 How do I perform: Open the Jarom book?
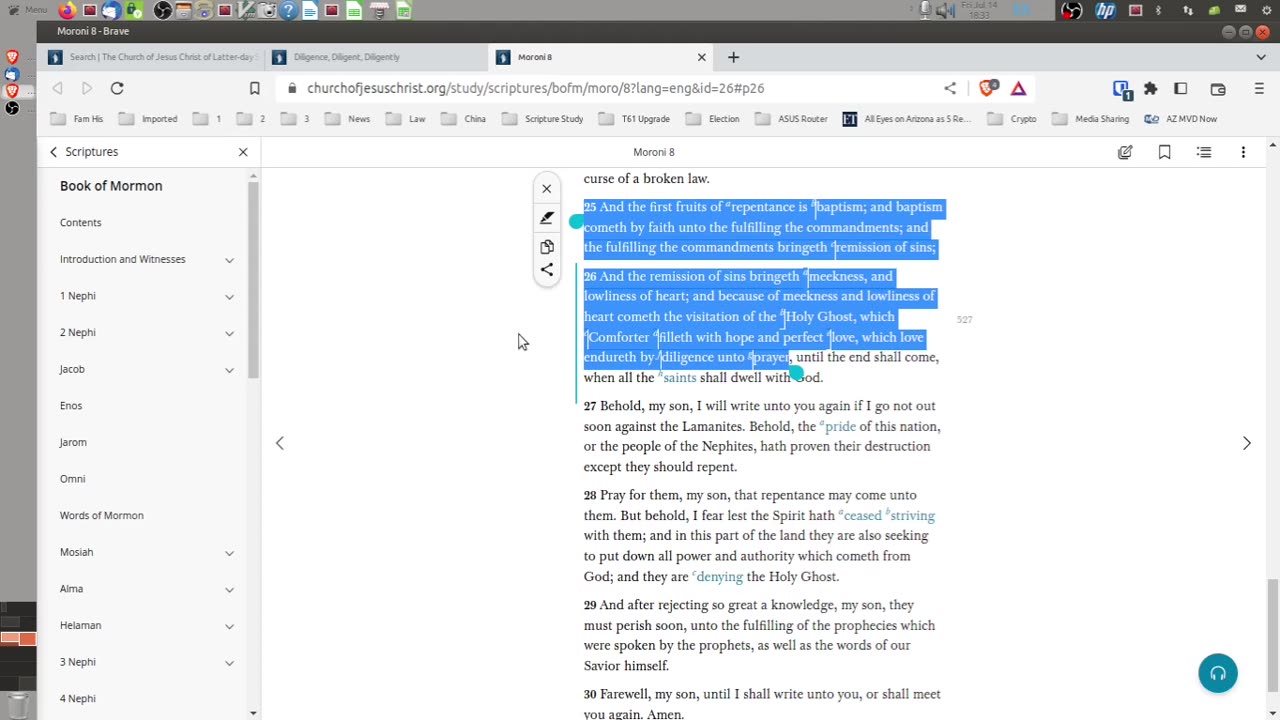point(73,442)
